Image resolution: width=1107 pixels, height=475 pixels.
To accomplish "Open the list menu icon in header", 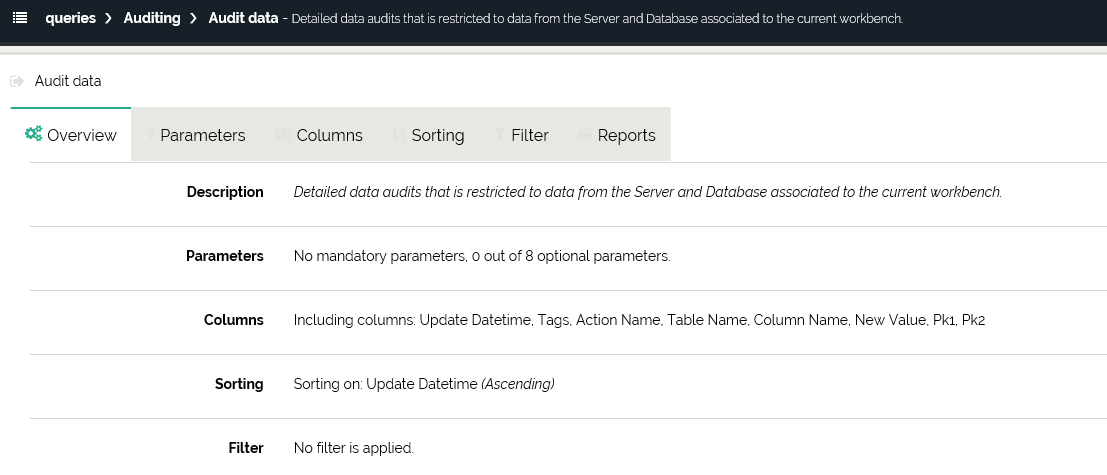I will point(20,18).
